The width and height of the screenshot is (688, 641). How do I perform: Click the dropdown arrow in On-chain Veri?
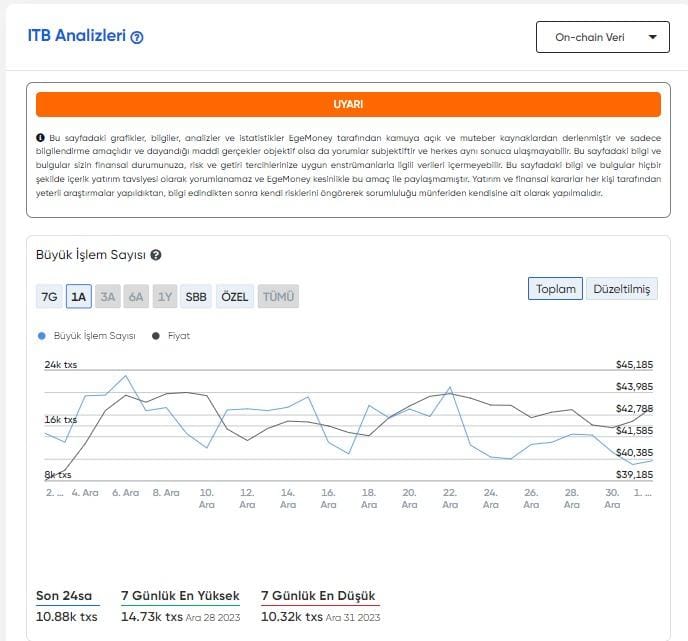click(652, 37)
